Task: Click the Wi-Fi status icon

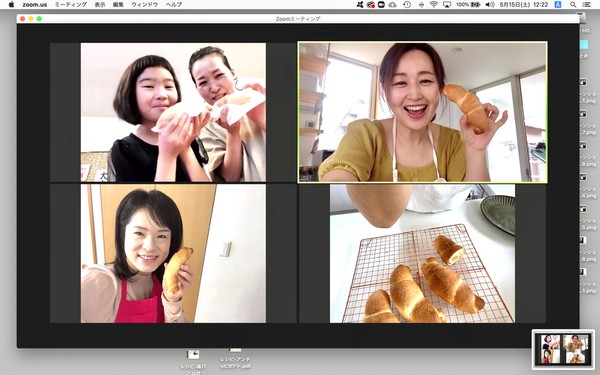Action: [434, 5]
